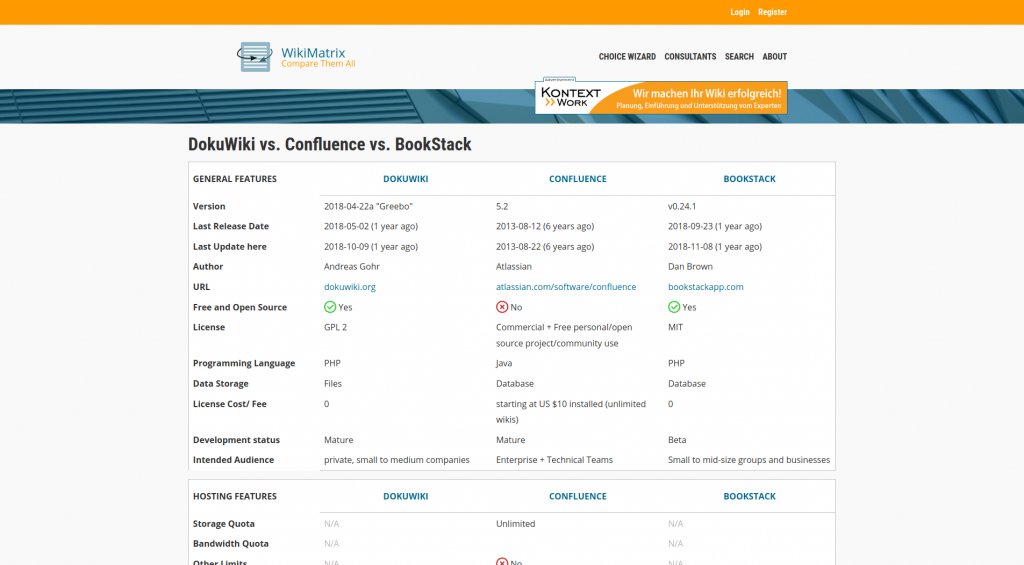Screen dimensions: 1024x565
Task: Click the Hosting Features section heading
Action: coord(234,496)
